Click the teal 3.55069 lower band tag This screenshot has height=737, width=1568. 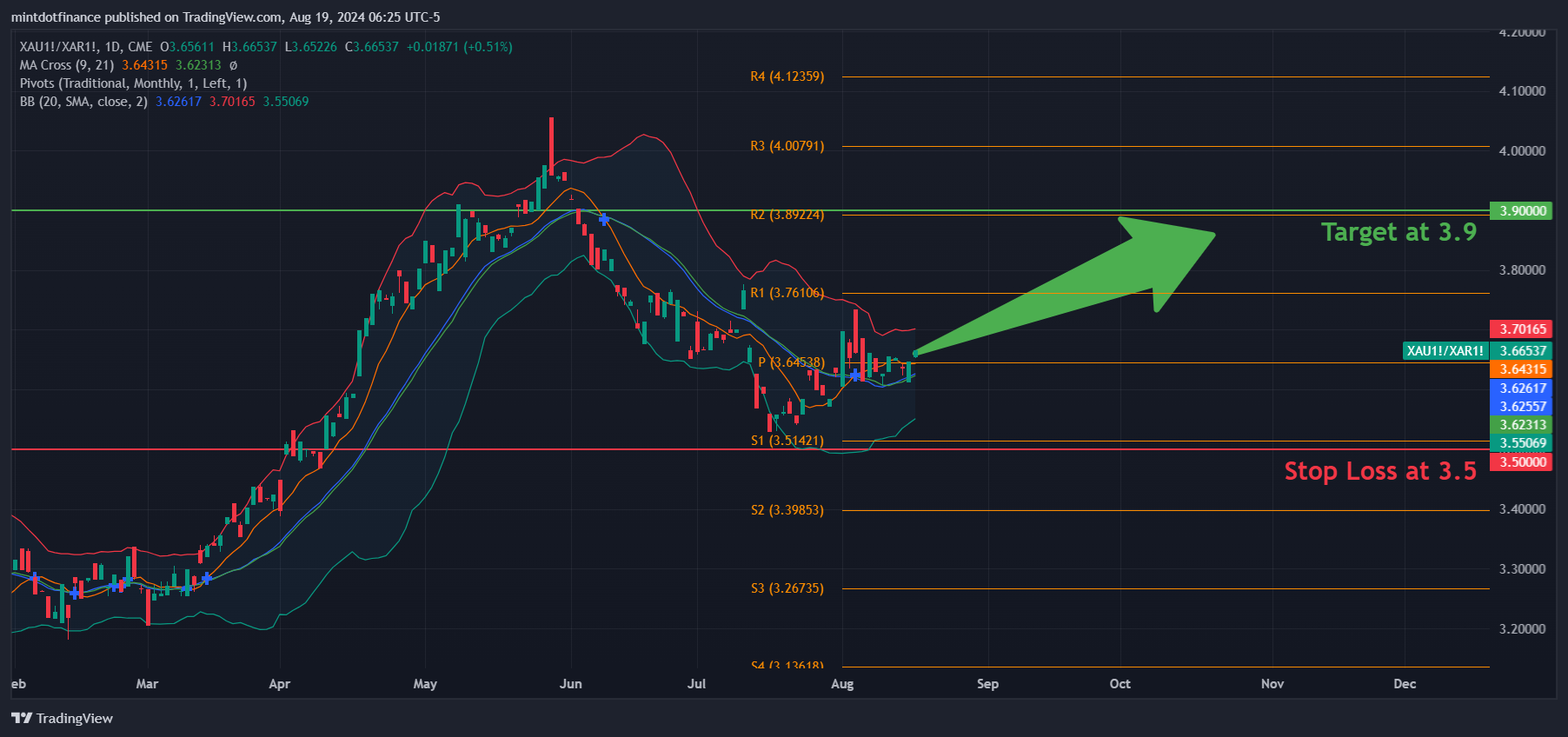click(x=1521, y=443)
